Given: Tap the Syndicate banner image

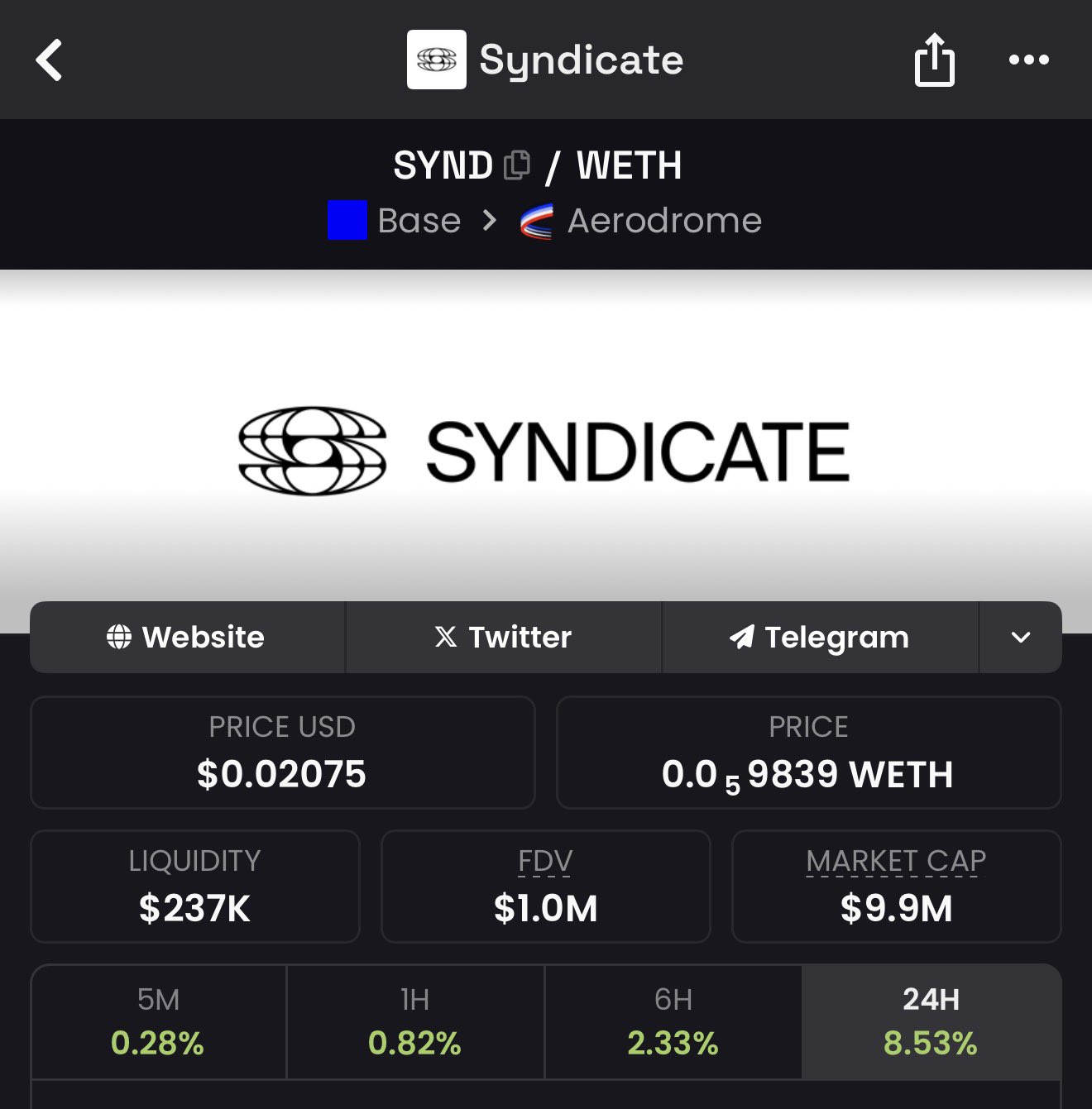Looking at the screenshot, I should point(544,451).
